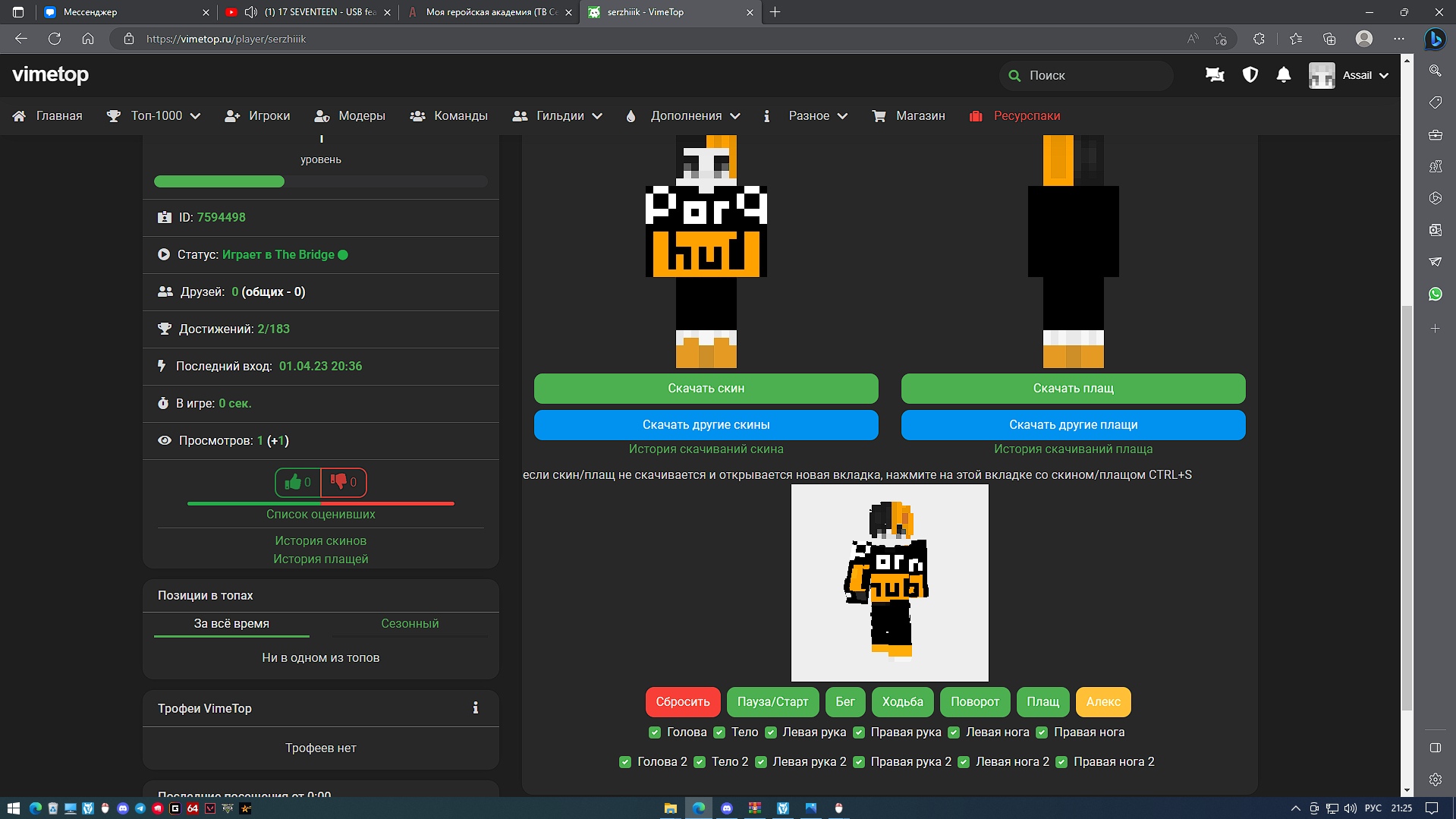Open WhatsApp in the Edge sidebar
This screenshot has width=1456, height=819.
point(1435,294)
